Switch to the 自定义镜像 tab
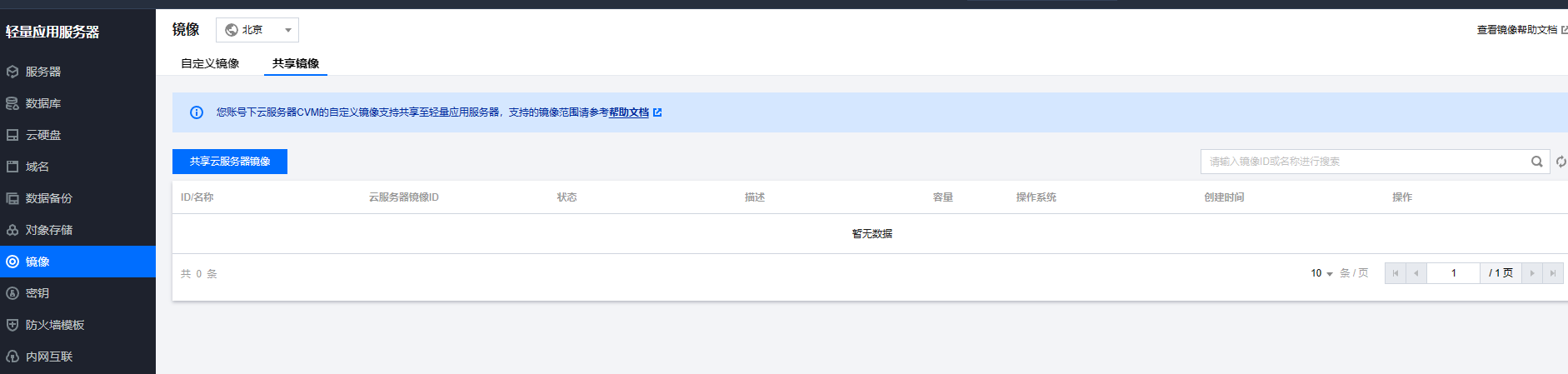This screenshot has width=1568, height=374. [210, 63]
